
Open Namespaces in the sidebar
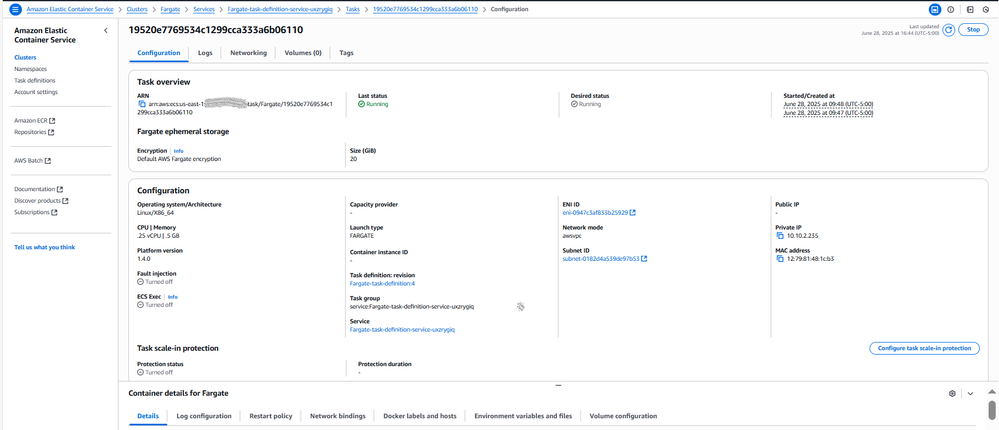coord(30,69)
